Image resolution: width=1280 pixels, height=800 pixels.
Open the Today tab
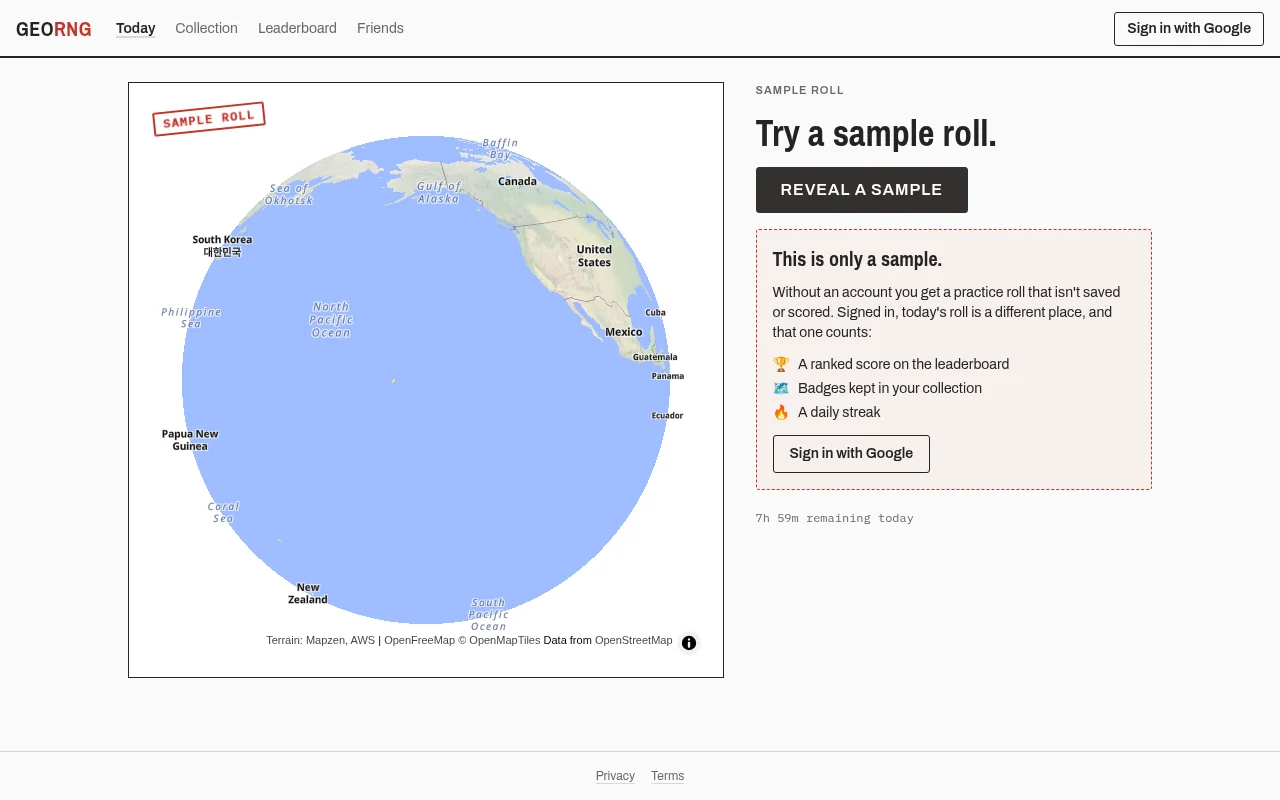(136, 28)
